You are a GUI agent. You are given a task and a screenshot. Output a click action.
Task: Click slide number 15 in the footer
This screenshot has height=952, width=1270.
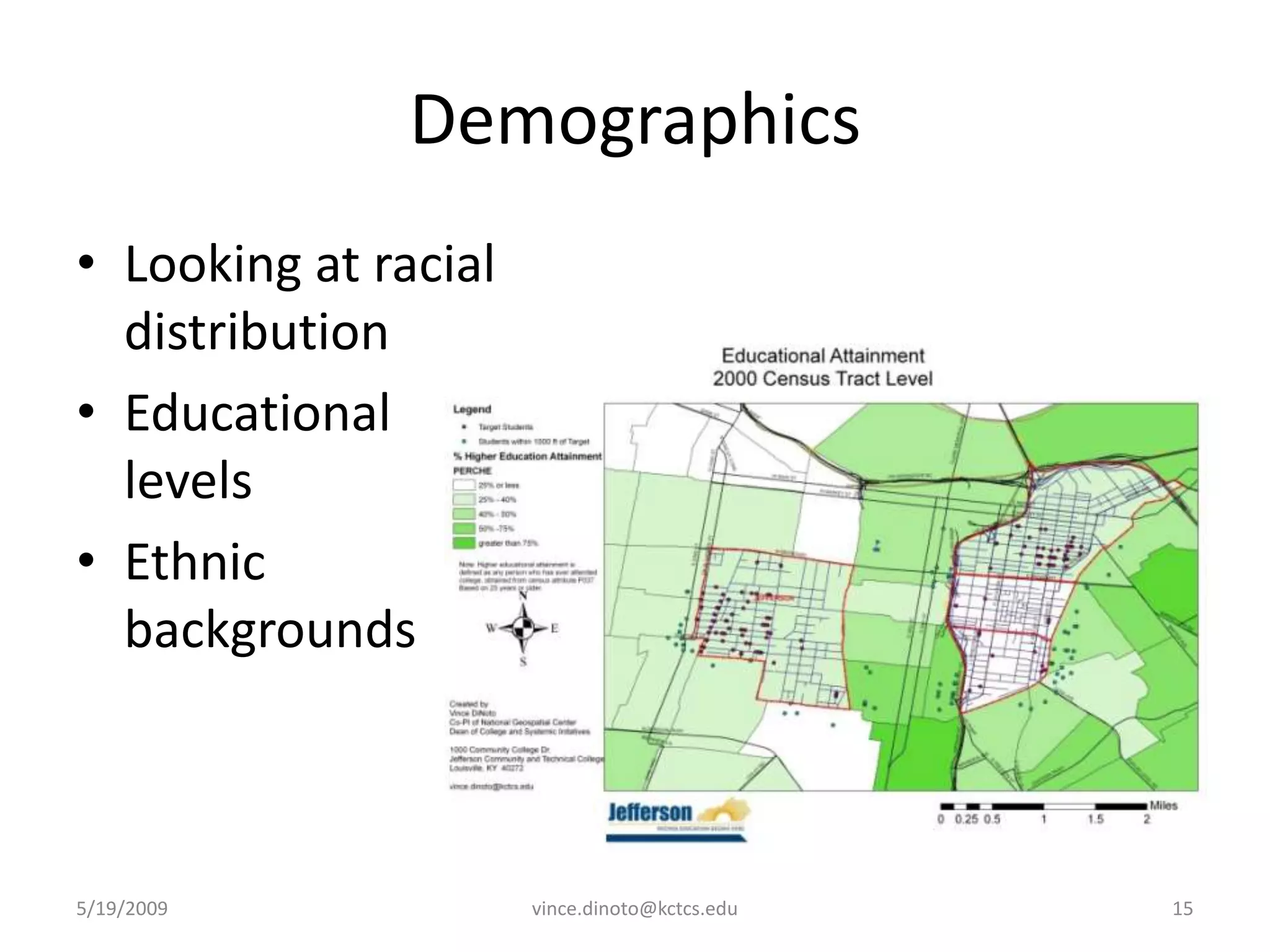point(1183,909)
